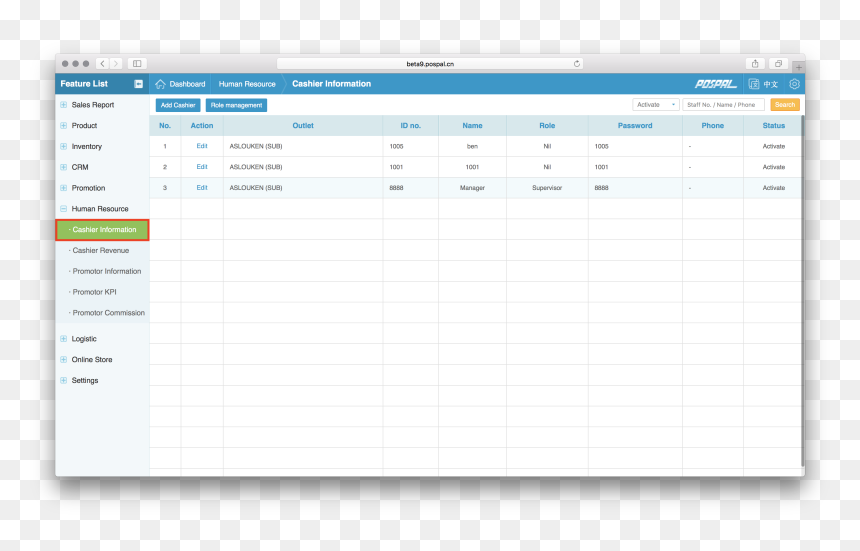The height and width of the screenshot is (551, 860).
Task: Go to Dashboard breadcrumb link
Action: point(187,84)
